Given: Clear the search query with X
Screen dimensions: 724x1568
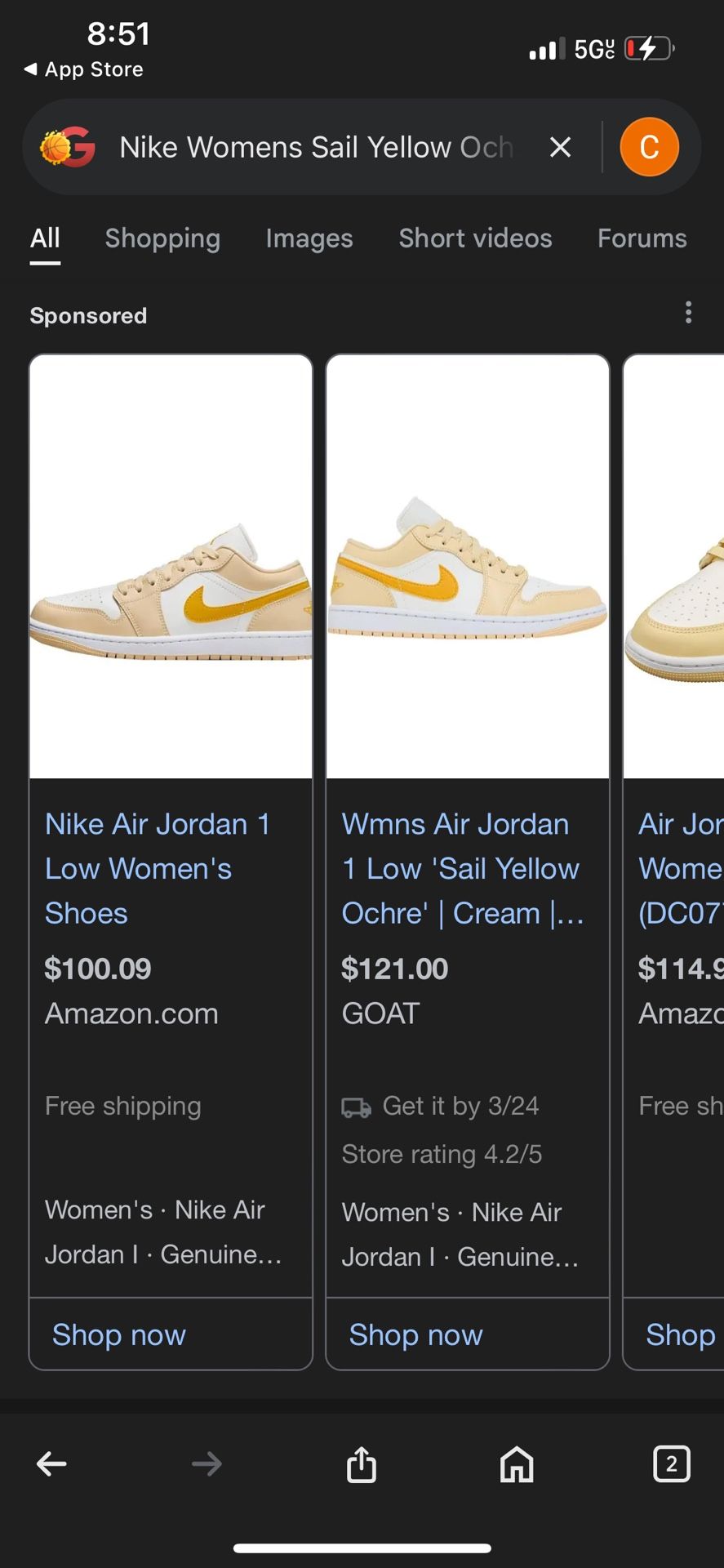Looking at the screenshot, I should [x=560, y=148].
